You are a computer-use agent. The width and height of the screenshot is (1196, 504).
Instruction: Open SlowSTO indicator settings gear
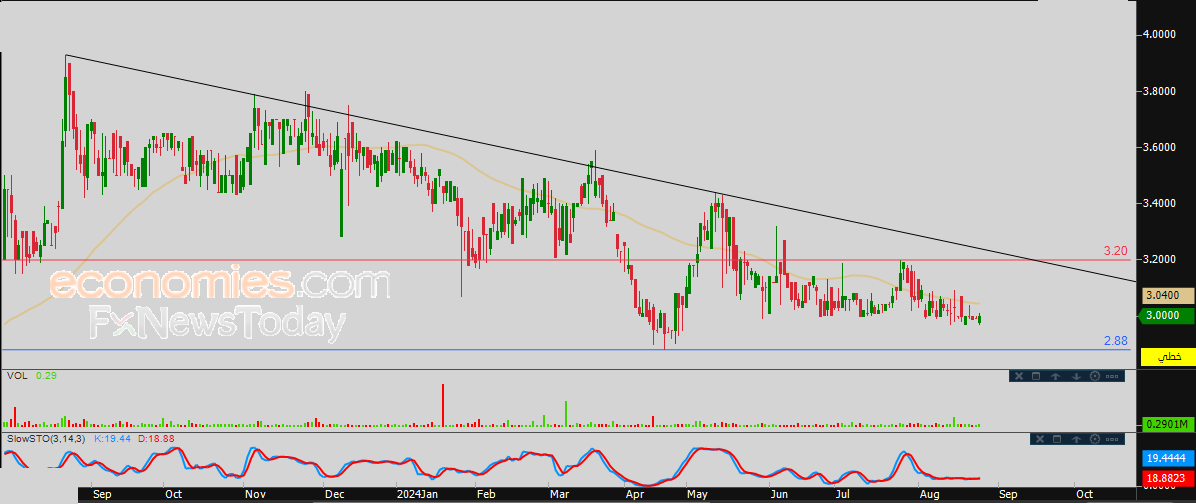1096,439
